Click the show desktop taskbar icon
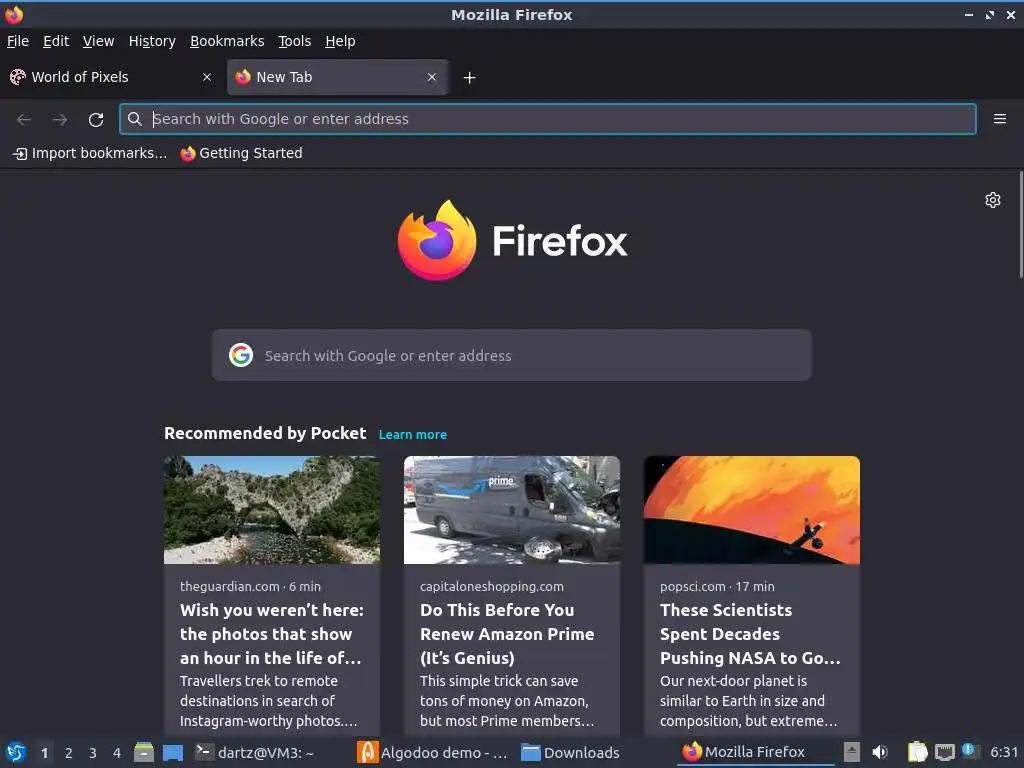The width and height of the screenshot is (1024, 768). 173,753
